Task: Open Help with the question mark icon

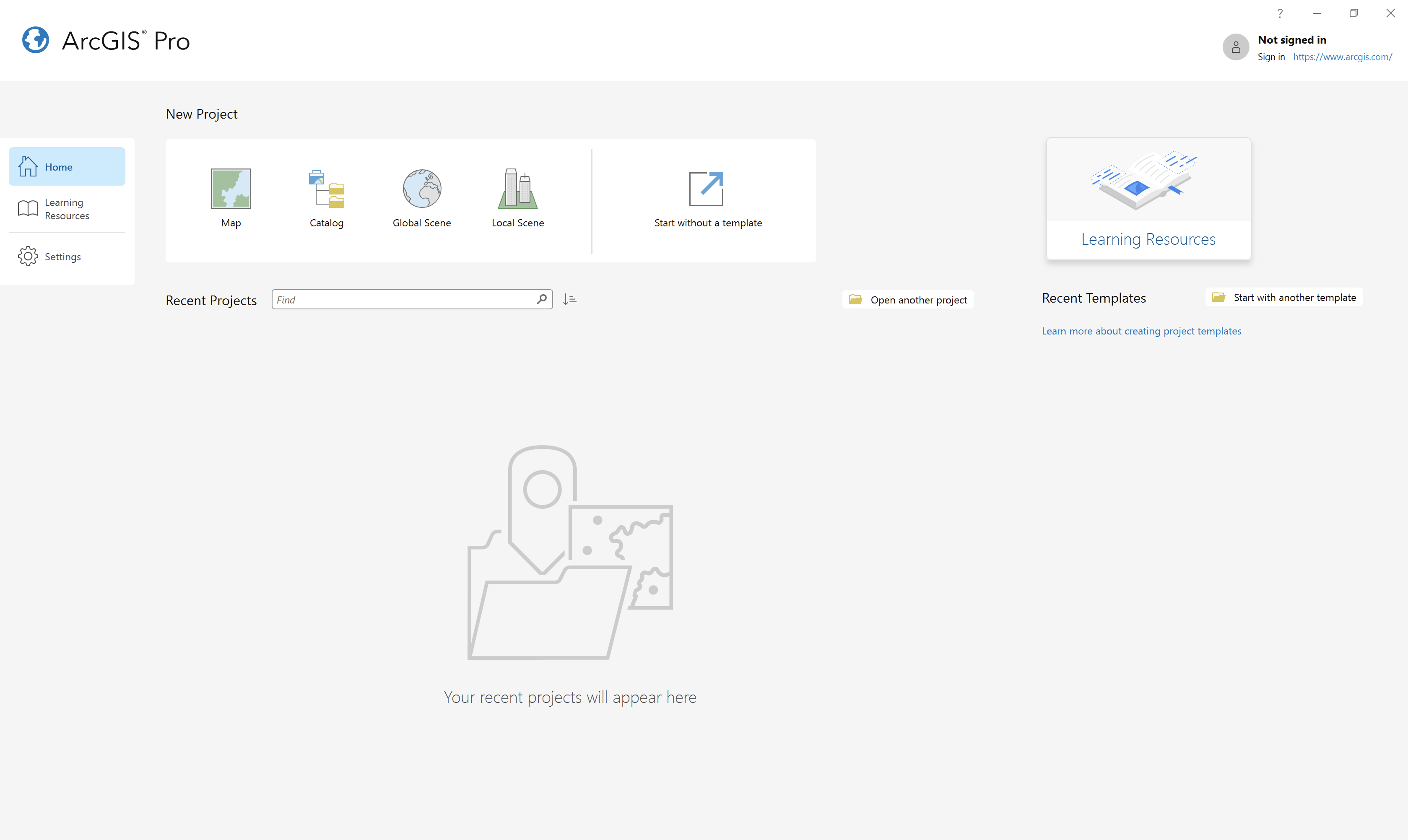Action: (1279, 13)
